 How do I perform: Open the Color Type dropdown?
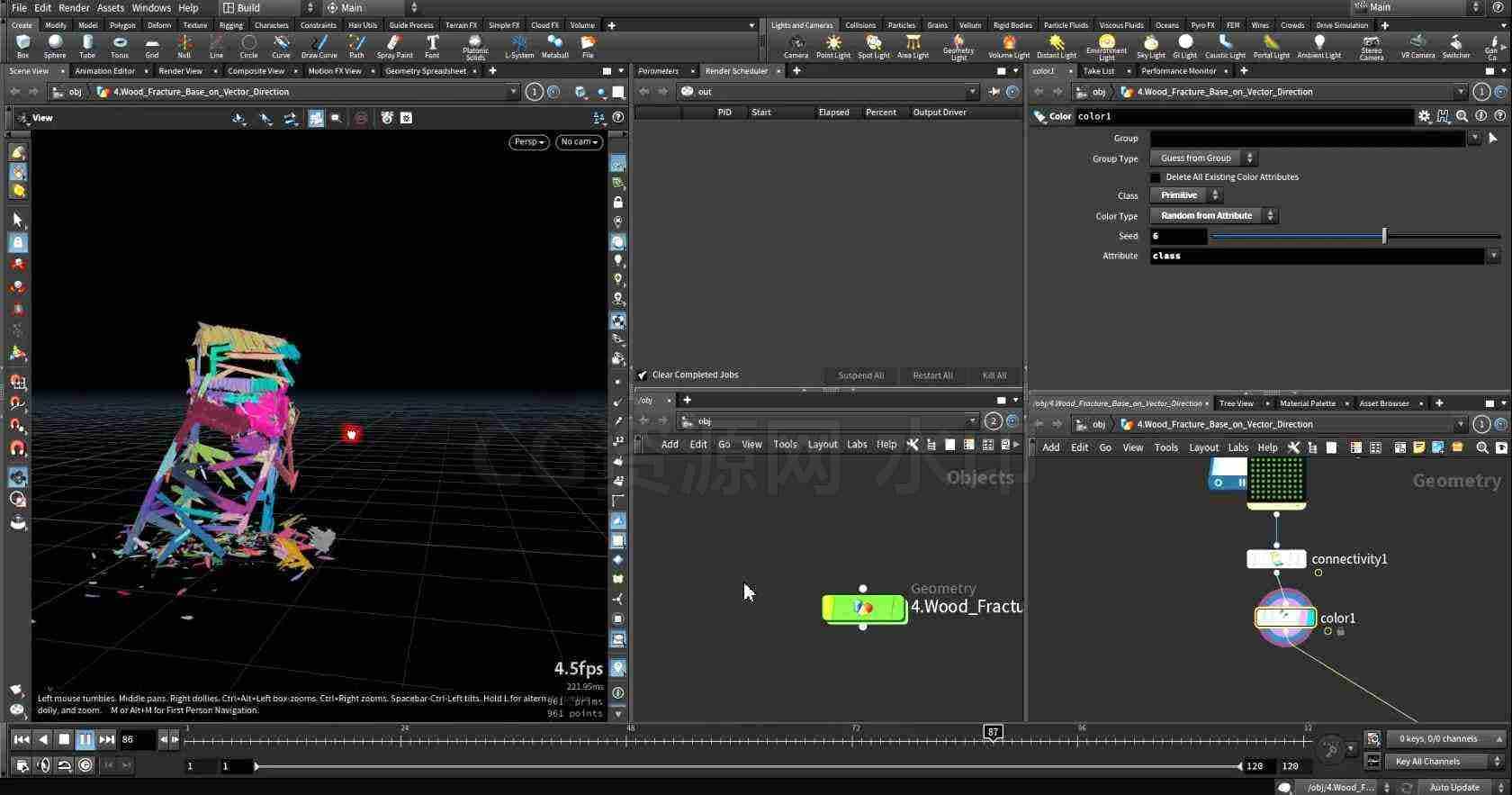[1212, 215]
